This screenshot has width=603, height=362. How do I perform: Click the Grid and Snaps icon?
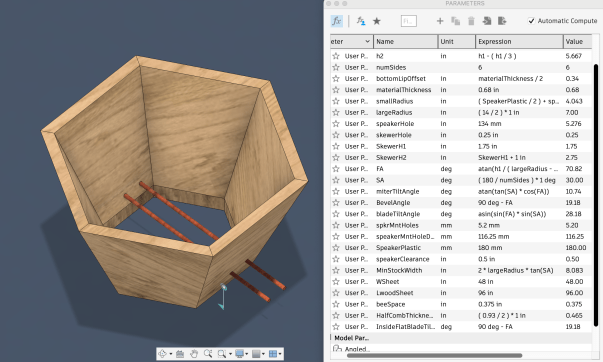click(256, 354)
